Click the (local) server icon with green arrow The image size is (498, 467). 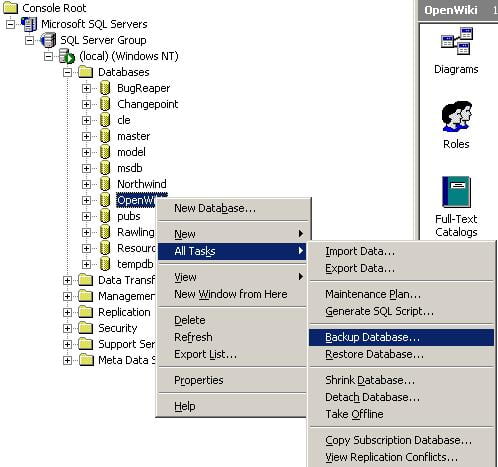(67, 56)
